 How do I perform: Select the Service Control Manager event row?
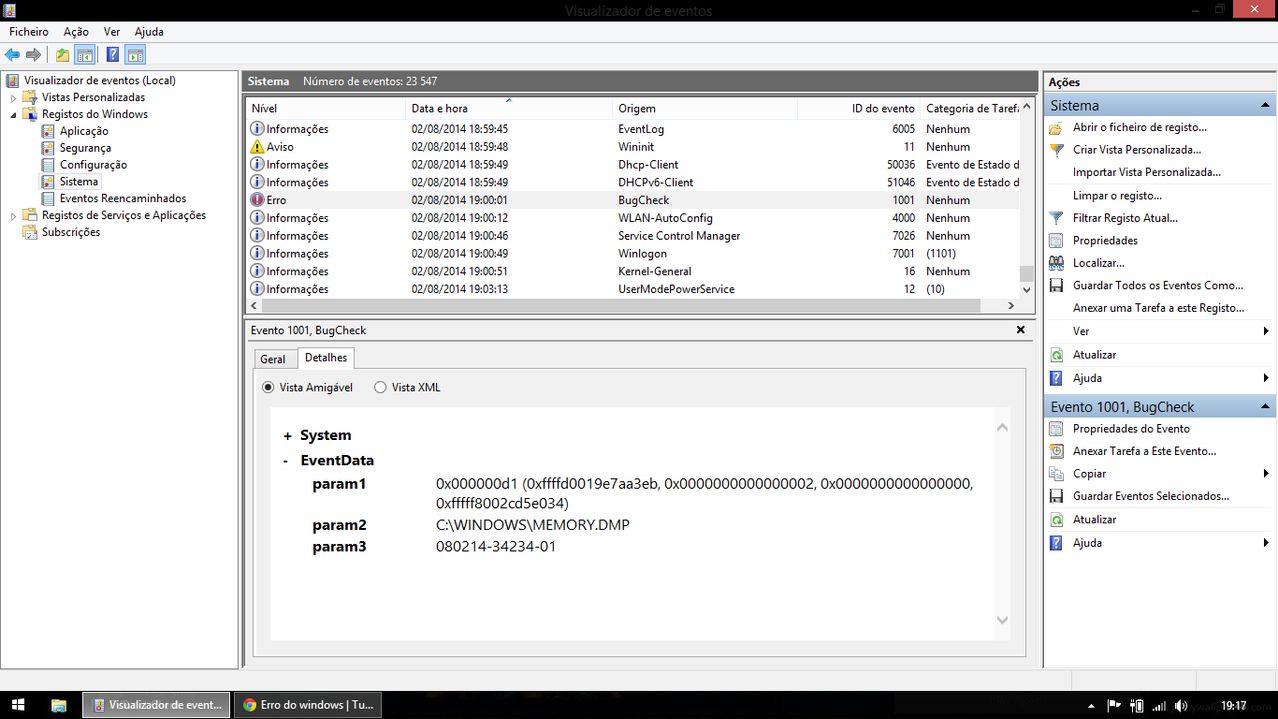pos(632,236)
